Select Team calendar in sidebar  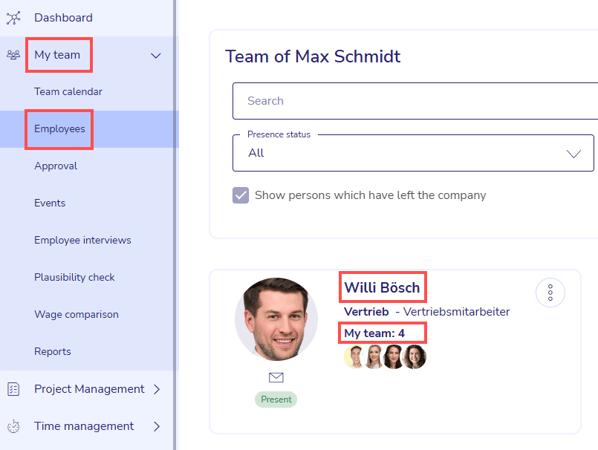pos(68,92)
